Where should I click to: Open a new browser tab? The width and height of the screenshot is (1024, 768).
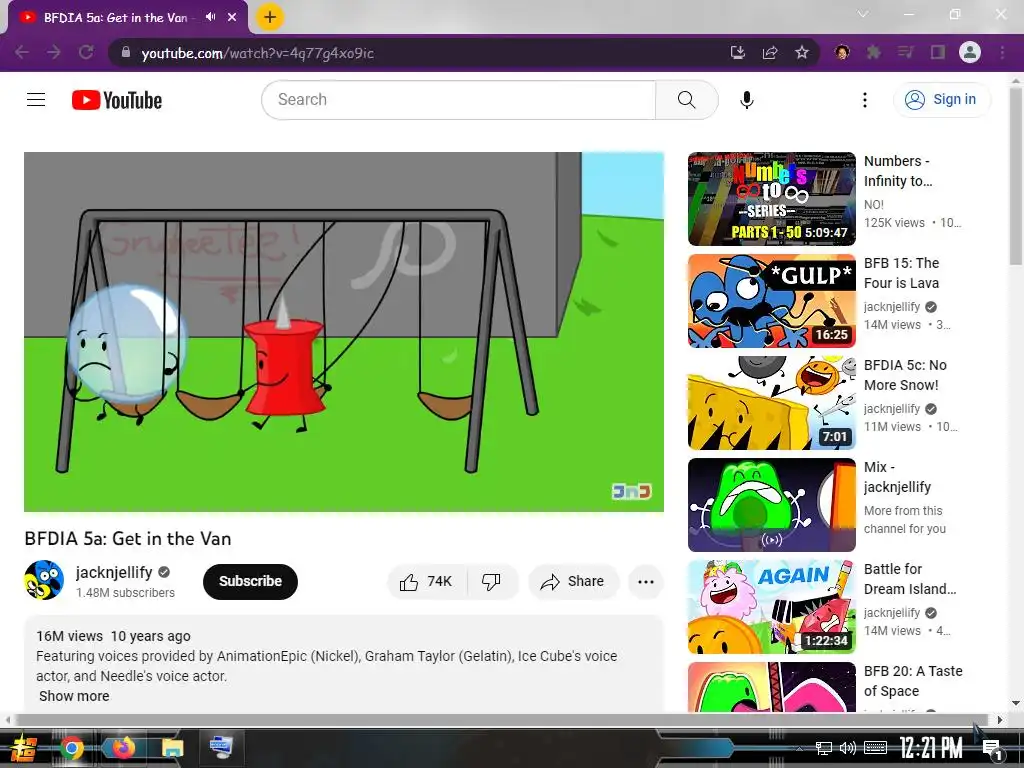point(270,17)
